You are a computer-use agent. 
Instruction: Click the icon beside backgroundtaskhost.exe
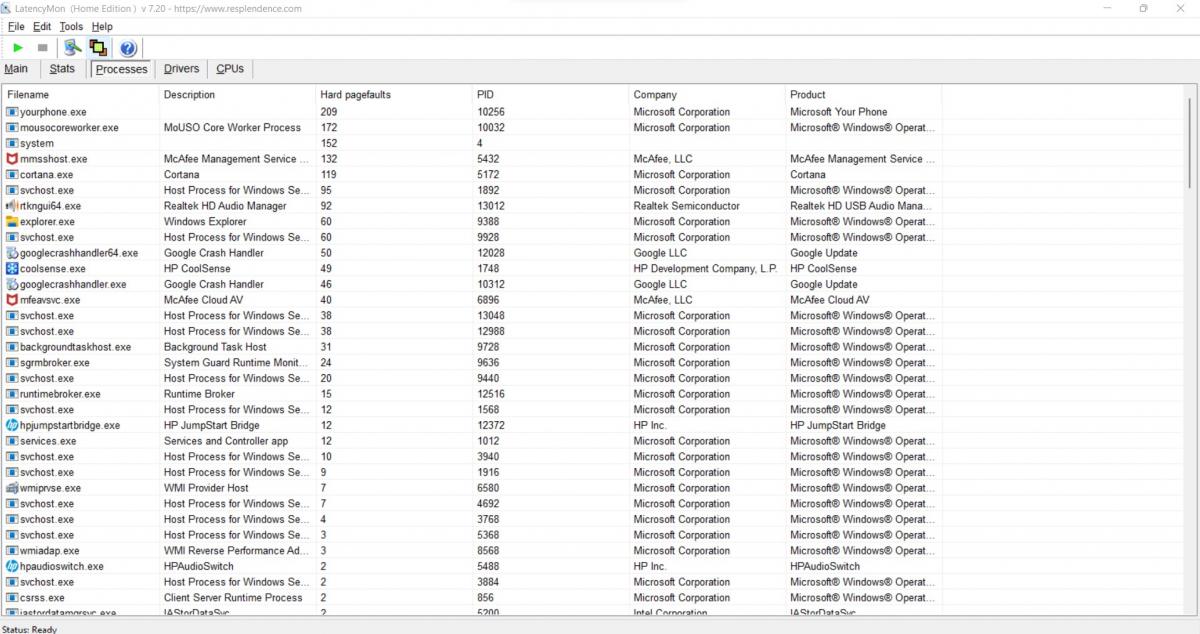(x=12, y=347)
